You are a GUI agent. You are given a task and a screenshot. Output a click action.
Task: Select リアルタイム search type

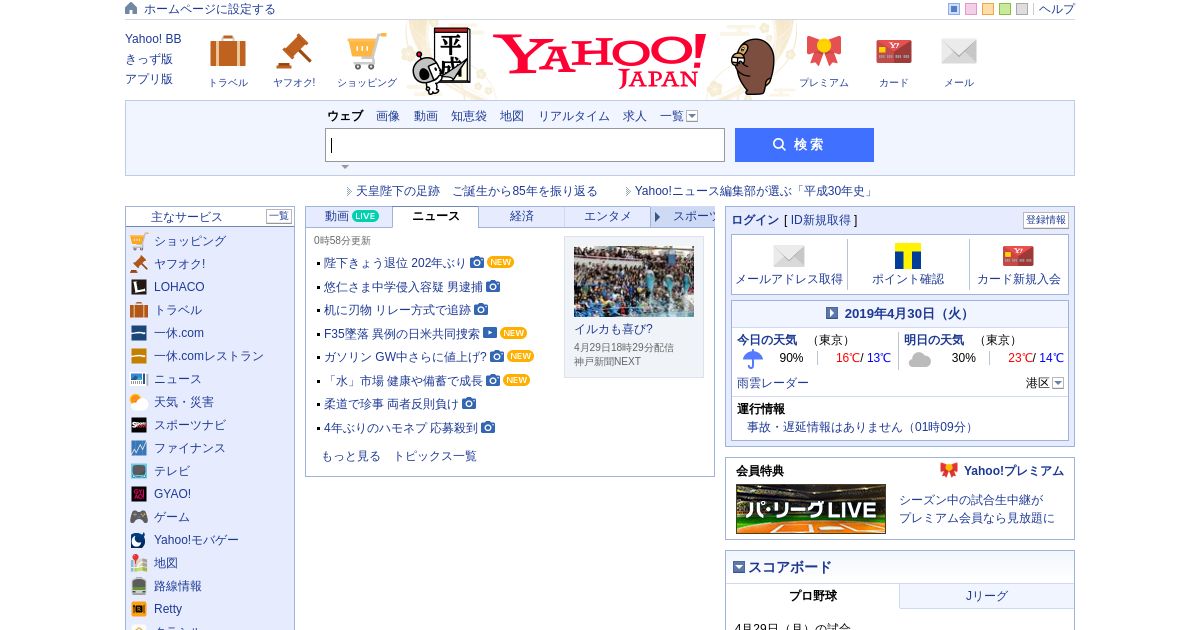[574, 116]
